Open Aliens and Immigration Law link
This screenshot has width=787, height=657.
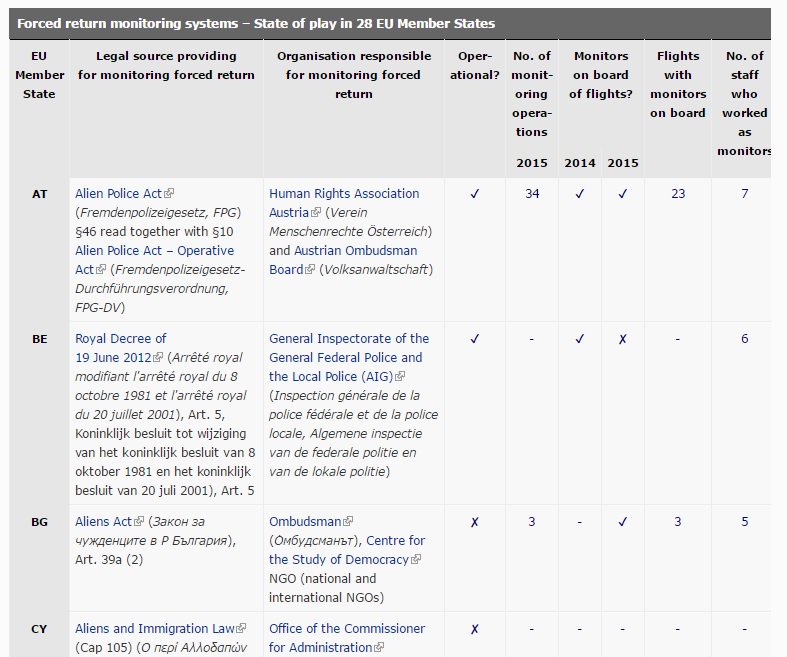pyautogui.click(x=155, y=629)
